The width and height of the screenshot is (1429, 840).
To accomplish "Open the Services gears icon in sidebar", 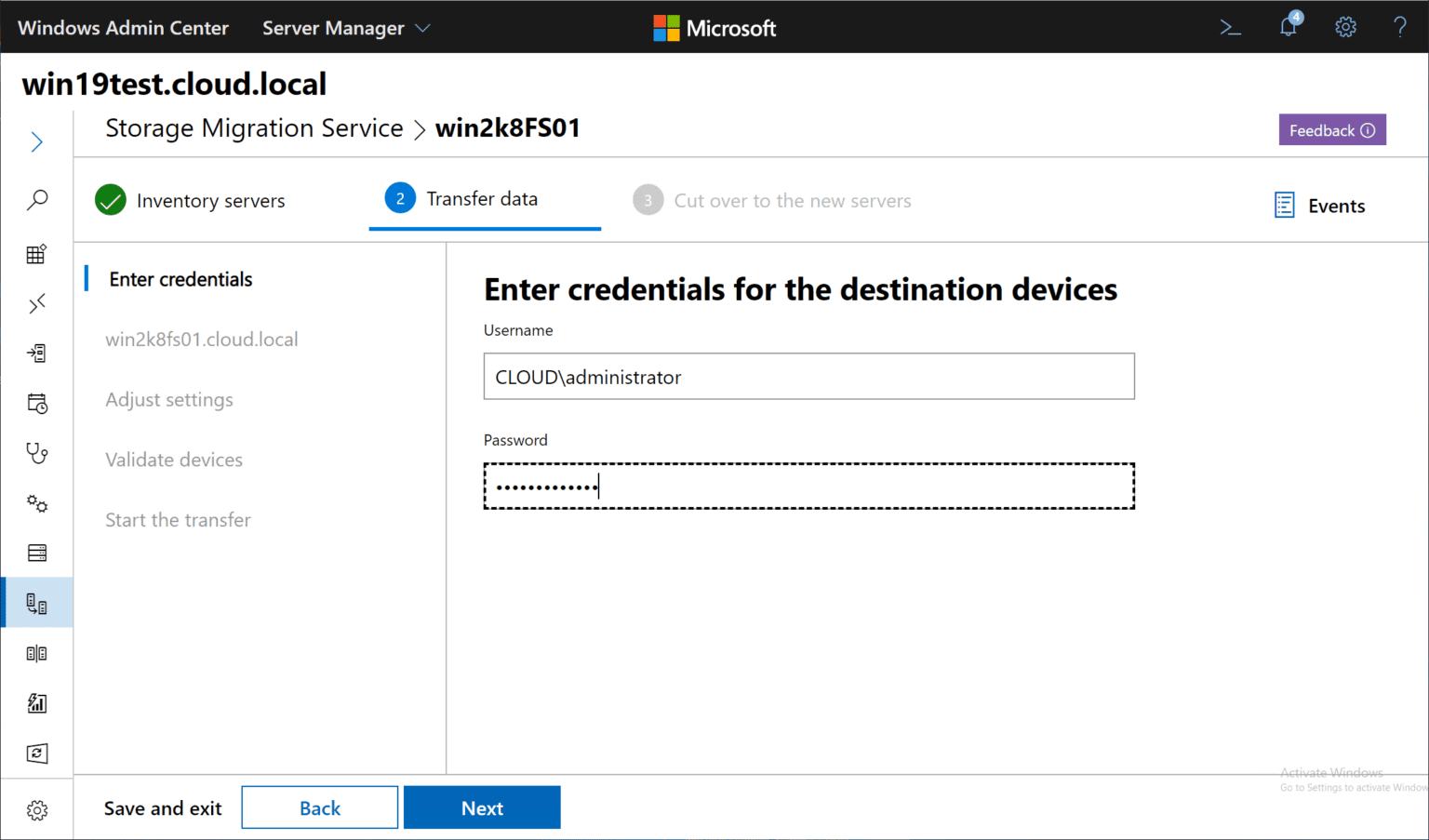I will coord(37,503).
